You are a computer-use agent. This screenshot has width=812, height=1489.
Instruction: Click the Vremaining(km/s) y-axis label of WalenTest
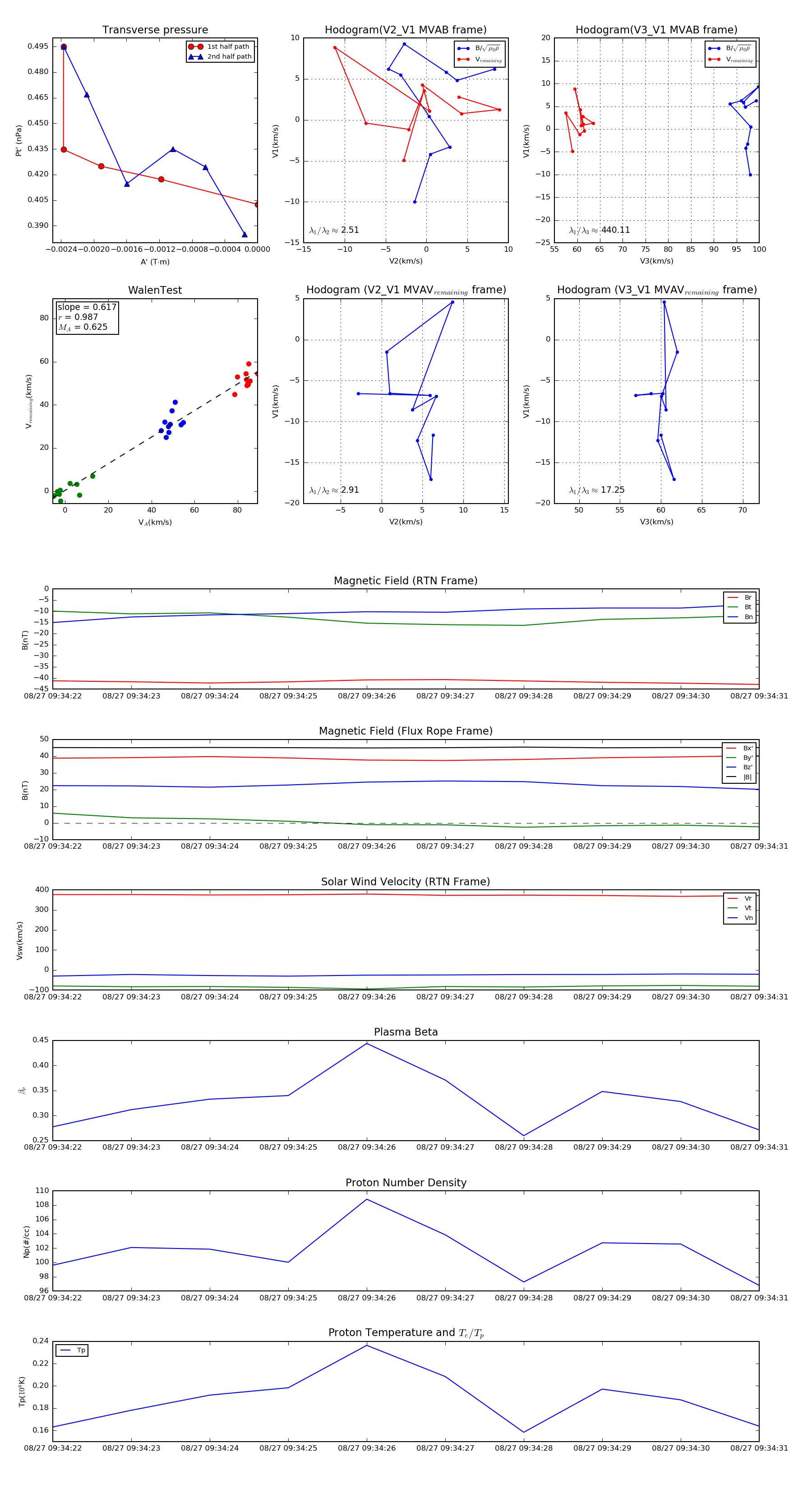point(28,401)
